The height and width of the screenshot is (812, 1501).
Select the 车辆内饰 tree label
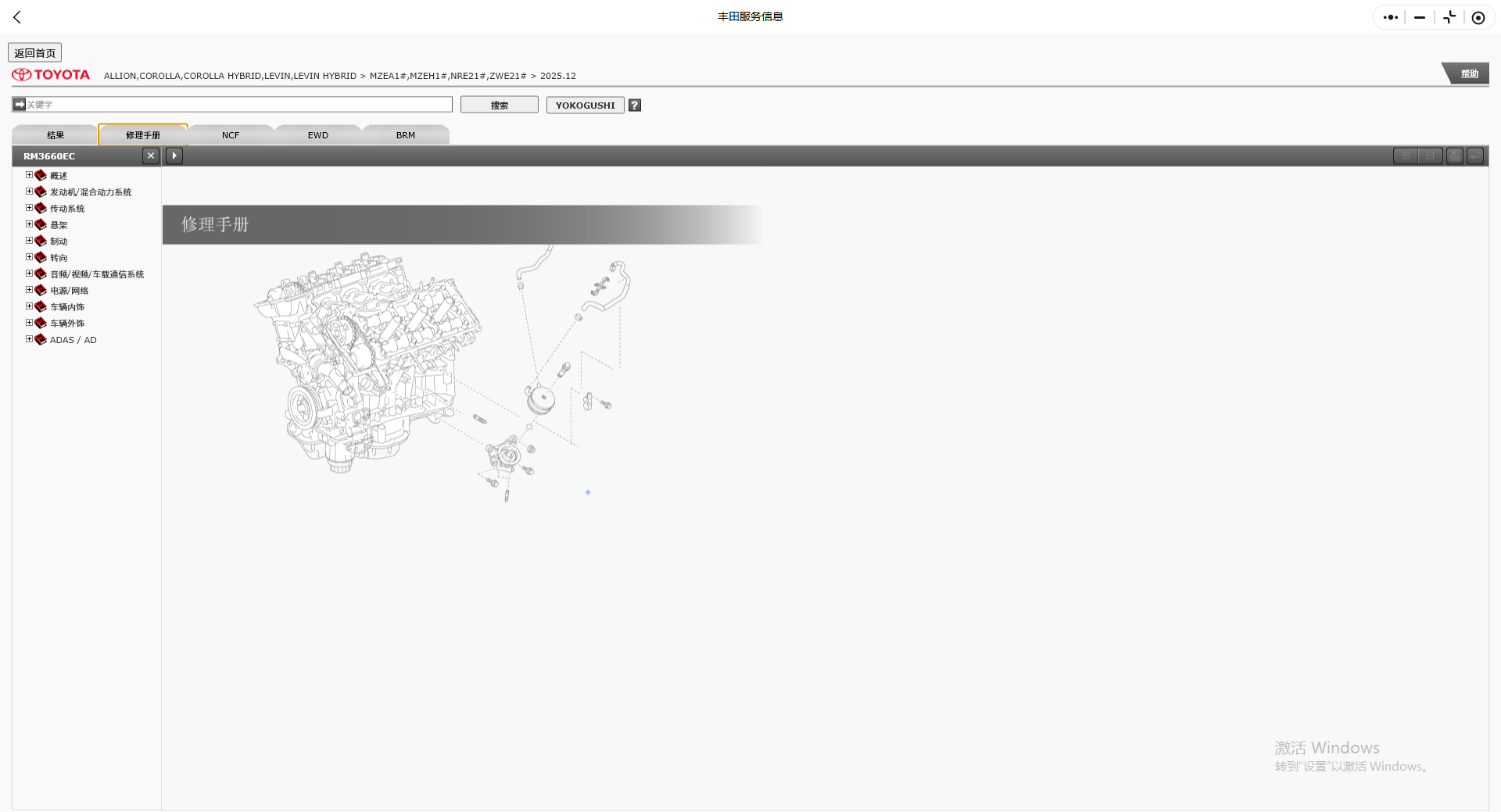(x=67, y=307)
